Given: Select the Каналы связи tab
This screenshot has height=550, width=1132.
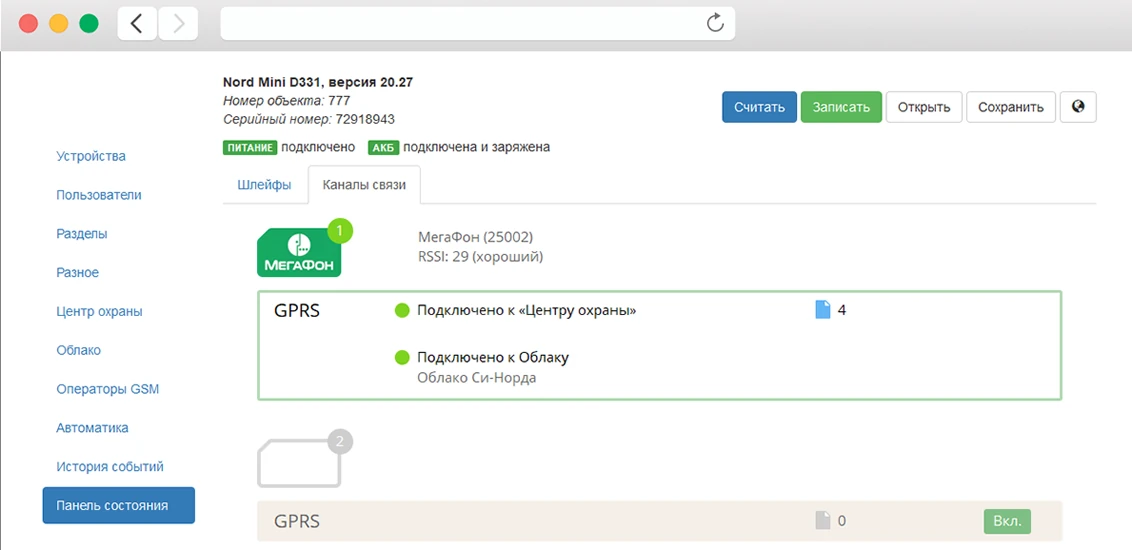Looking at the screenshot, I should pos(364,185).
